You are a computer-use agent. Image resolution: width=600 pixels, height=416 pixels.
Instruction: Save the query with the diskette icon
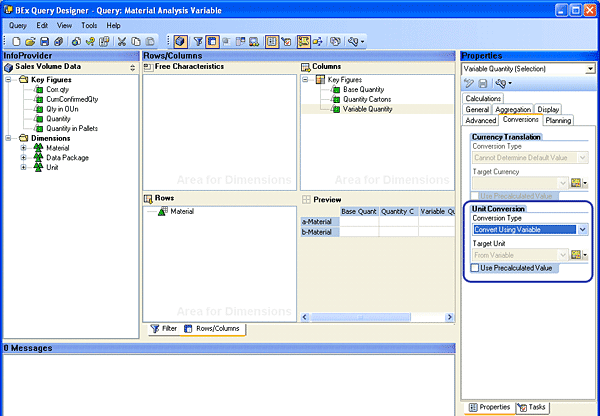pos(43,41)
